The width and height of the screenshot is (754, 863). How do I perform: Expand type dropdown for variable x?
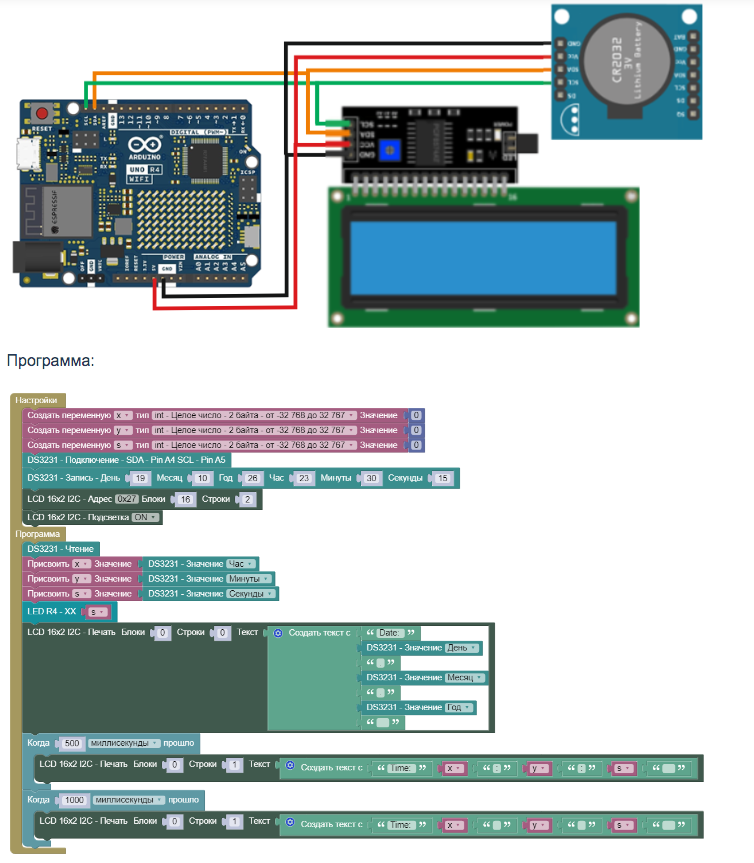(x=254, y=415)
